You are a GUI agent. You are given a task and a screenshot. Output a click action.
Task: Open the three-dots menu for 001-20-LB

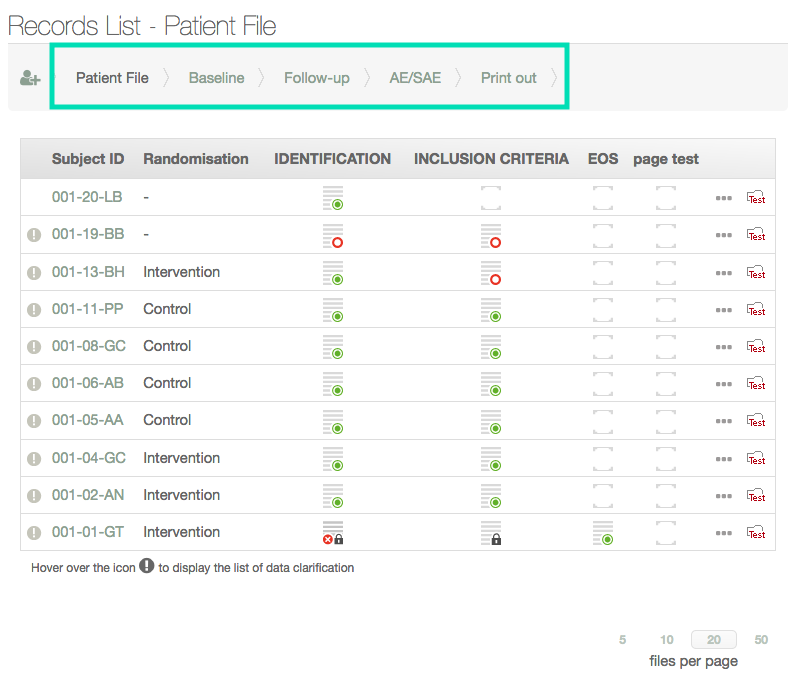point(723,198)
